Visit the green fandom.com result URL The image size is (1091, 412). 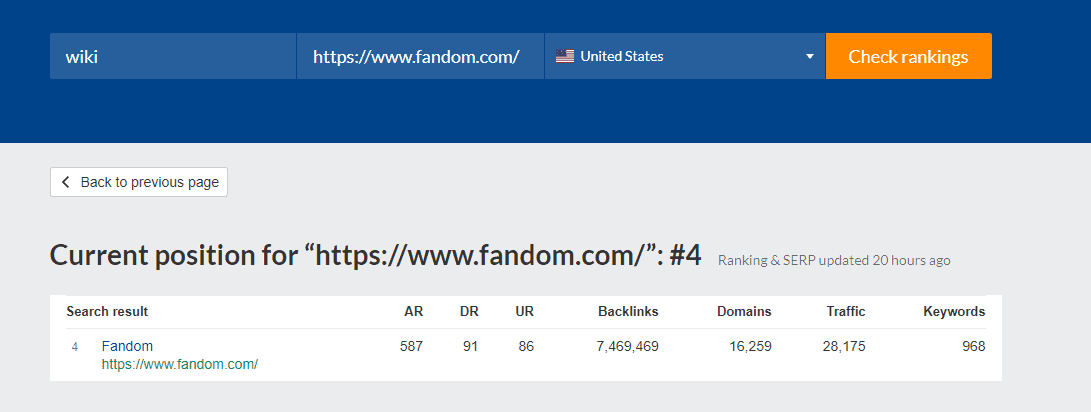tap(180, 365)
